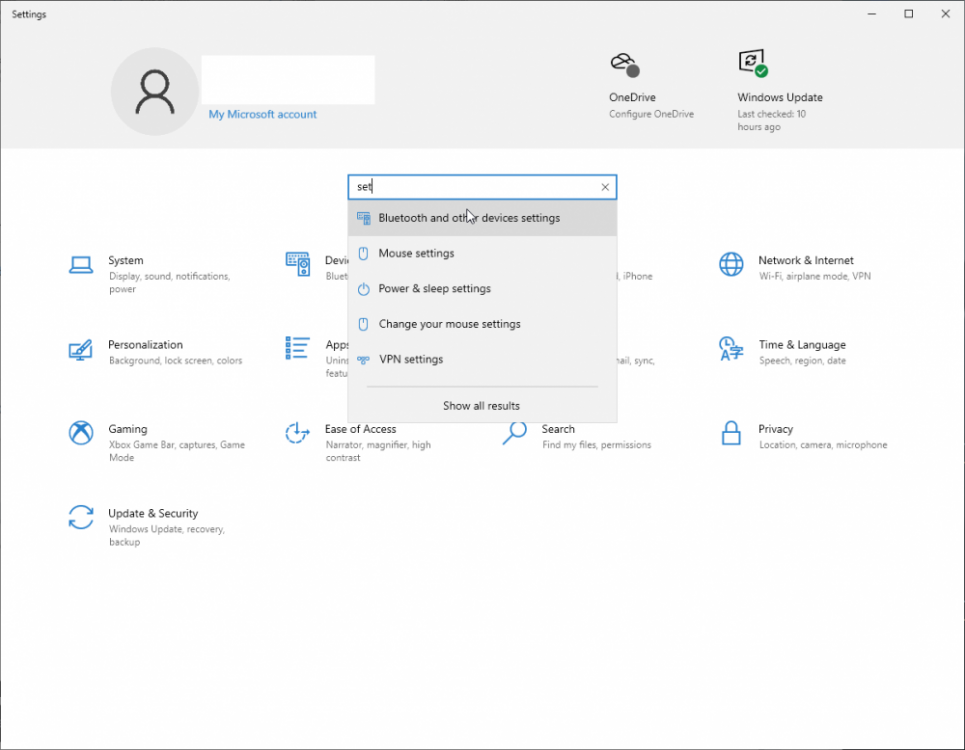Click Speech, region, date description
The height and width of the screenshot is (750, 965).
803,361
